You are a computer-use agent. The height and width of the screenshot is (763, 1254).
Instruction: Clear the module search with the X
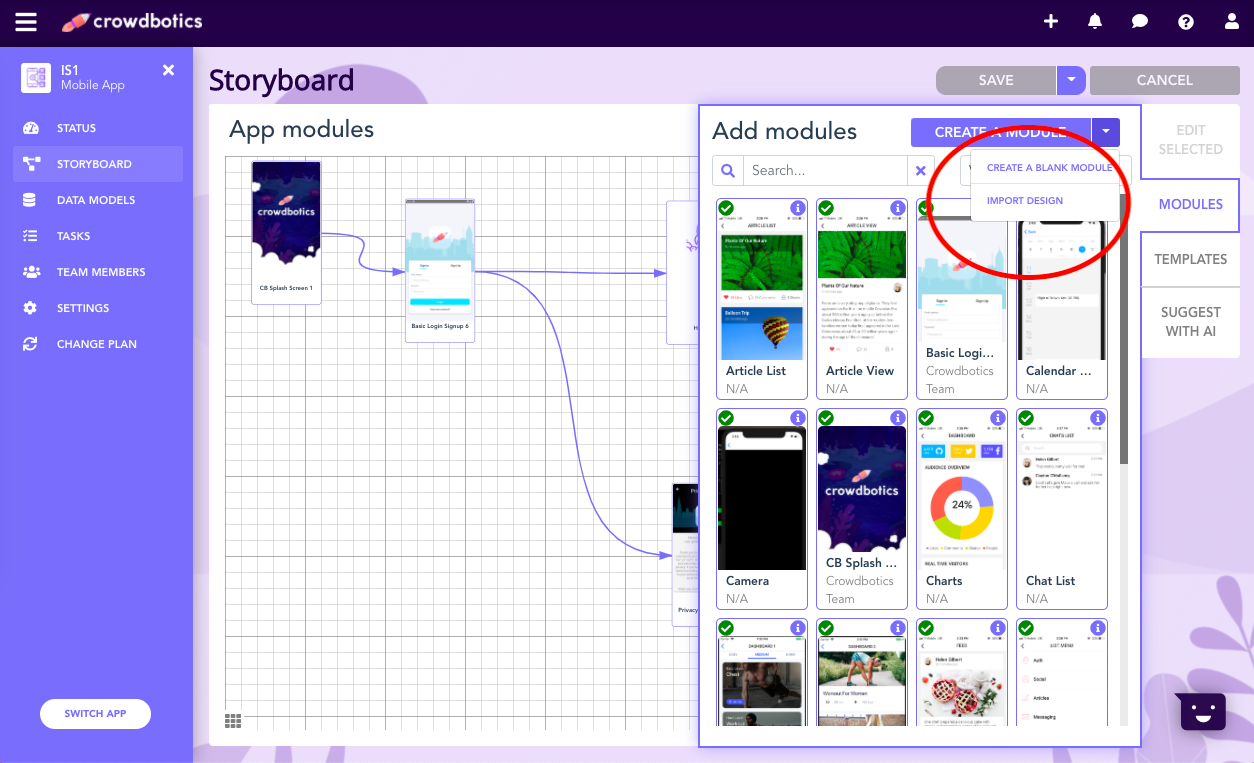point(921,170)
